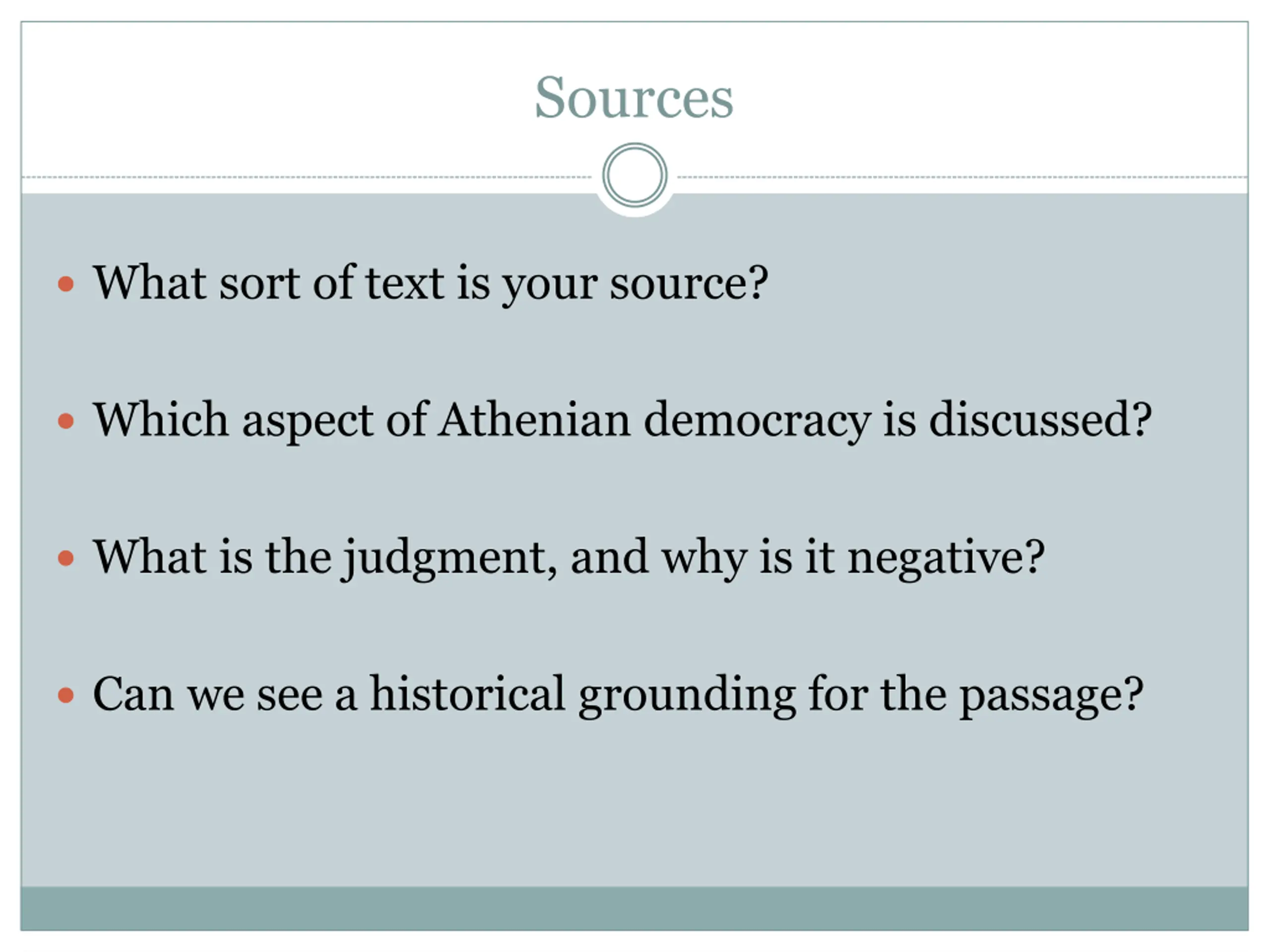Click the orange bullet beside 'What is the judgment'
The height and width of the screenshot is (952, 1270).
(x=66, y=558)
